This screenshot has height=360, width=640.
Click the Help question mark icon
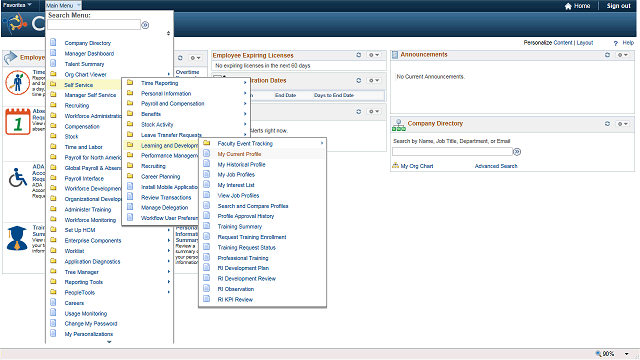coord(616,43)
